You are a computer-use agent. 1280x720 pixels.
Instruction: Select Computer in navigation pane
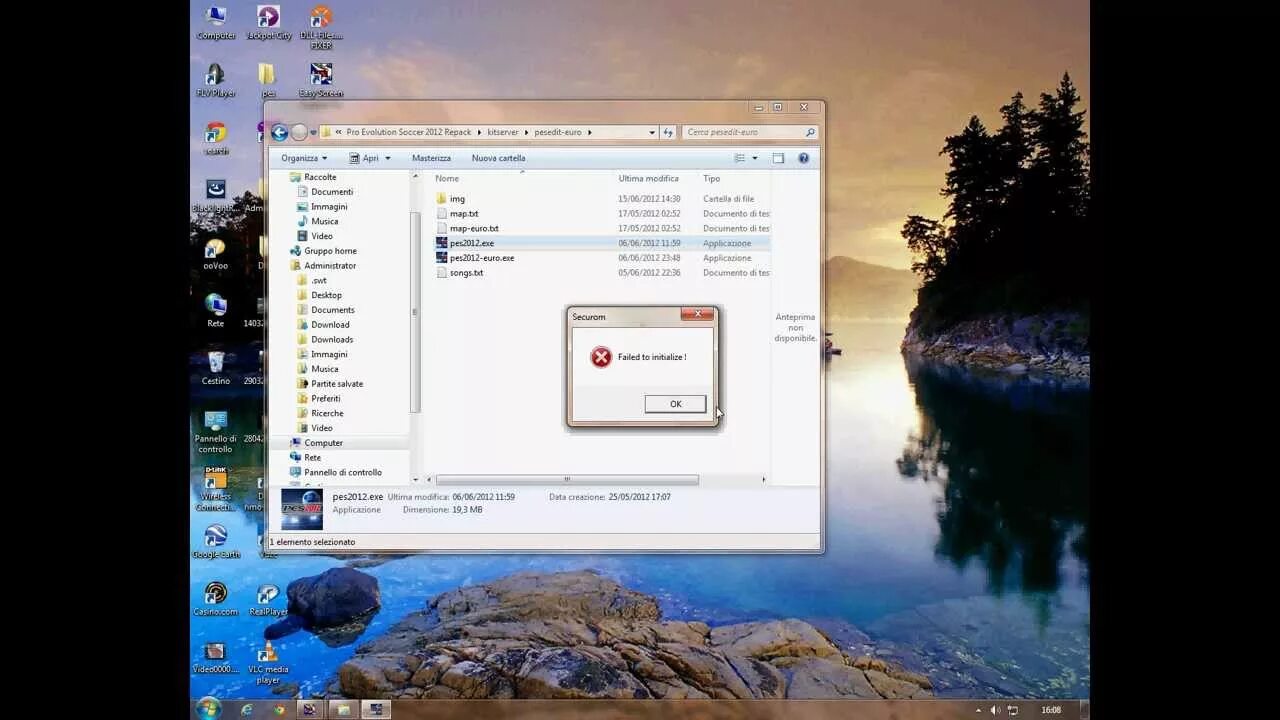323,443
